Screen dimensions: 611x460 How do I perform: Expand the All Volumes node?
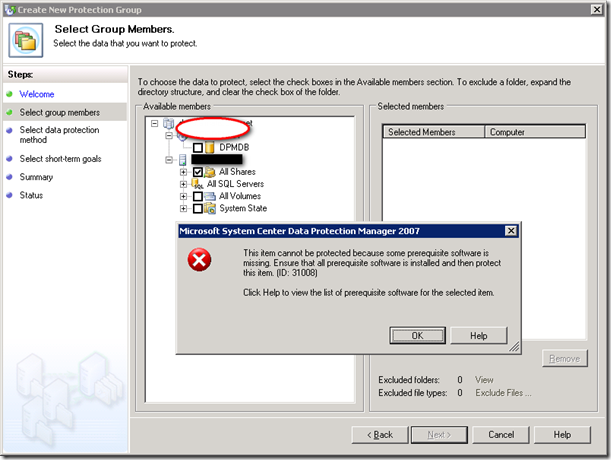183,196
